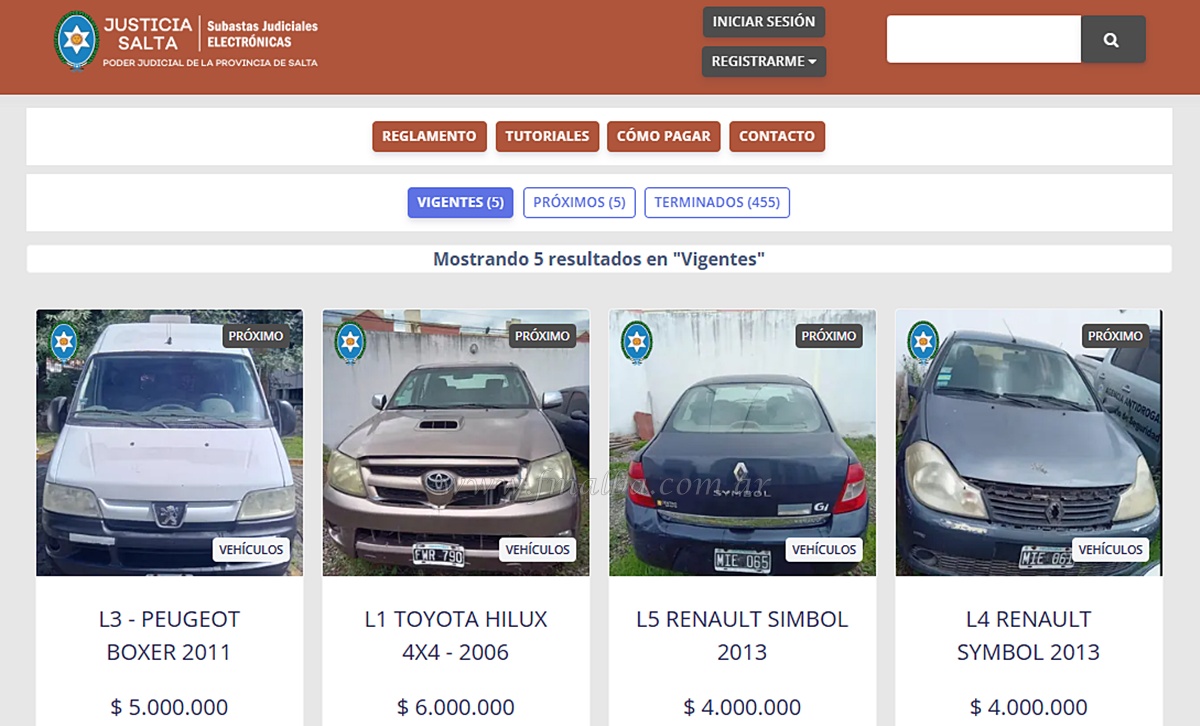Switch to the Próximos (5) tab
1200x726 pixels.
579,202
